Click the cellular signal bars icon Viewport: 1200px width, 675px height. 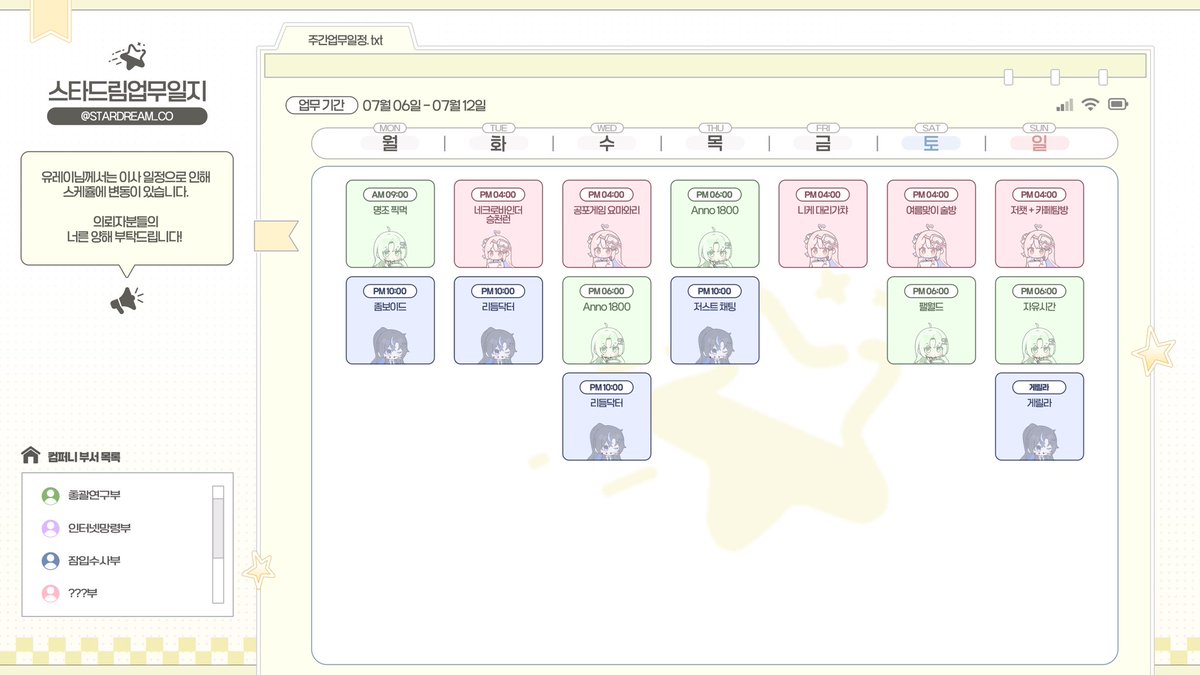[x=1064, y=104]
